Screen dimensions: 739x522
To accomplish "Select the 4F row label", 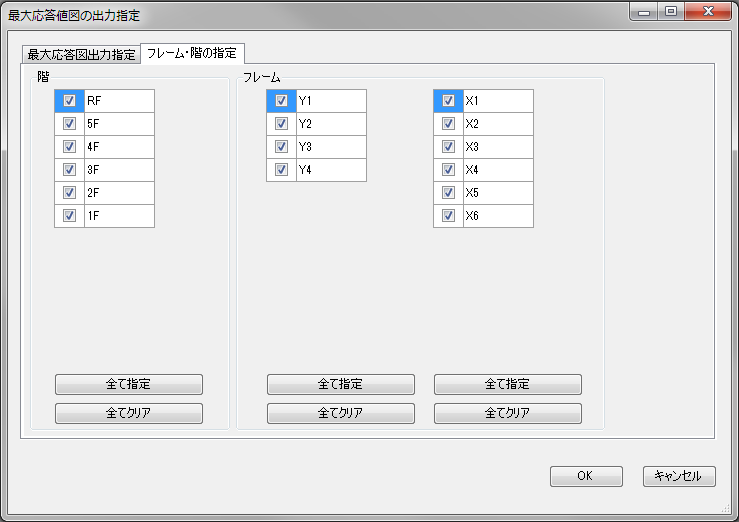I will click(x=119, y=147).
